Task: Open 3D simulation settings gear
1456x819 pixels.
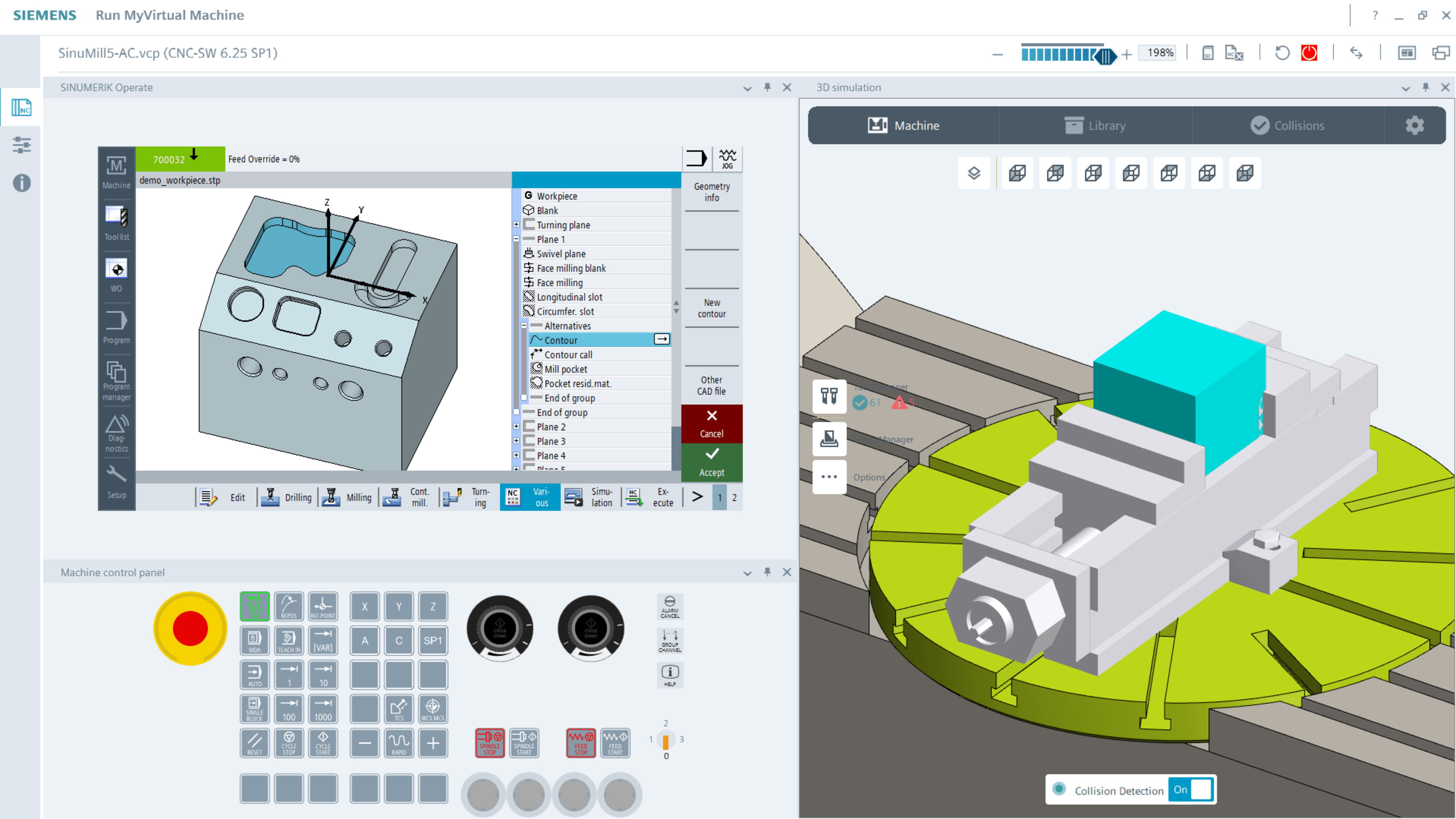Action: [x=1415, y=125]
